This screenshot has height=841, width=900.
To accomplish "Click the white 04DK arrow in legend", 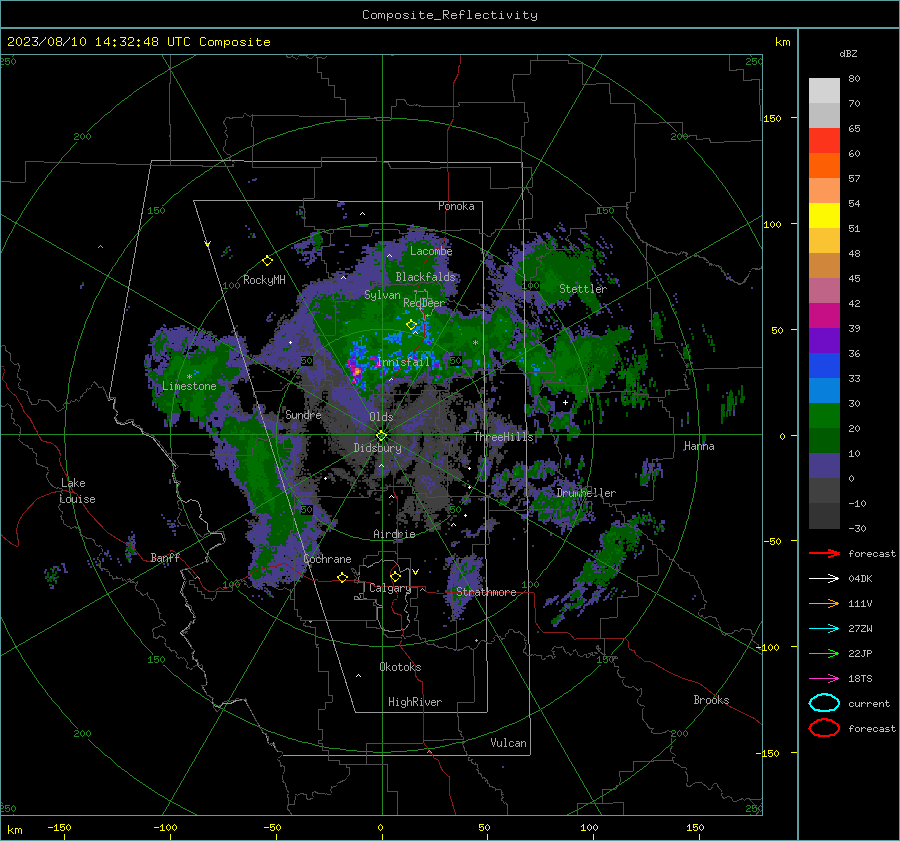I will tap(824, 578).
